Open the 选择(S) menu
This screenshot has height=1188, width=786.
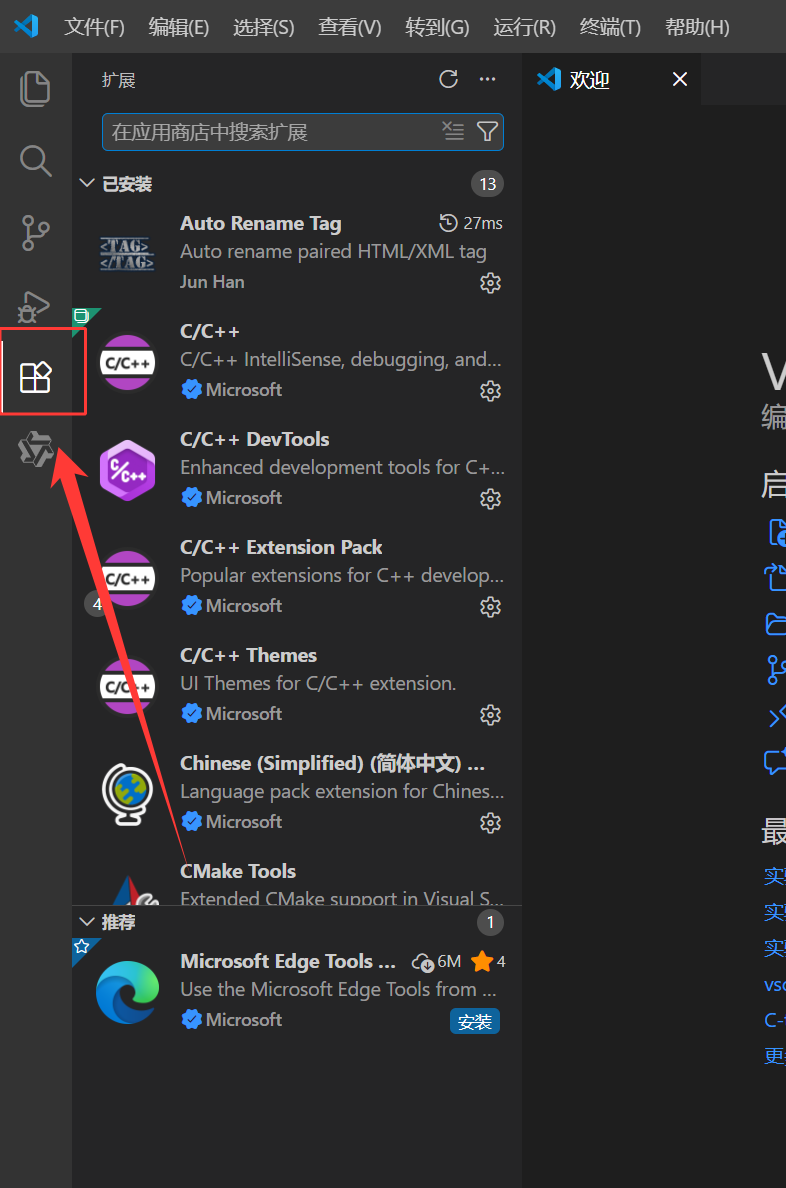264,27
